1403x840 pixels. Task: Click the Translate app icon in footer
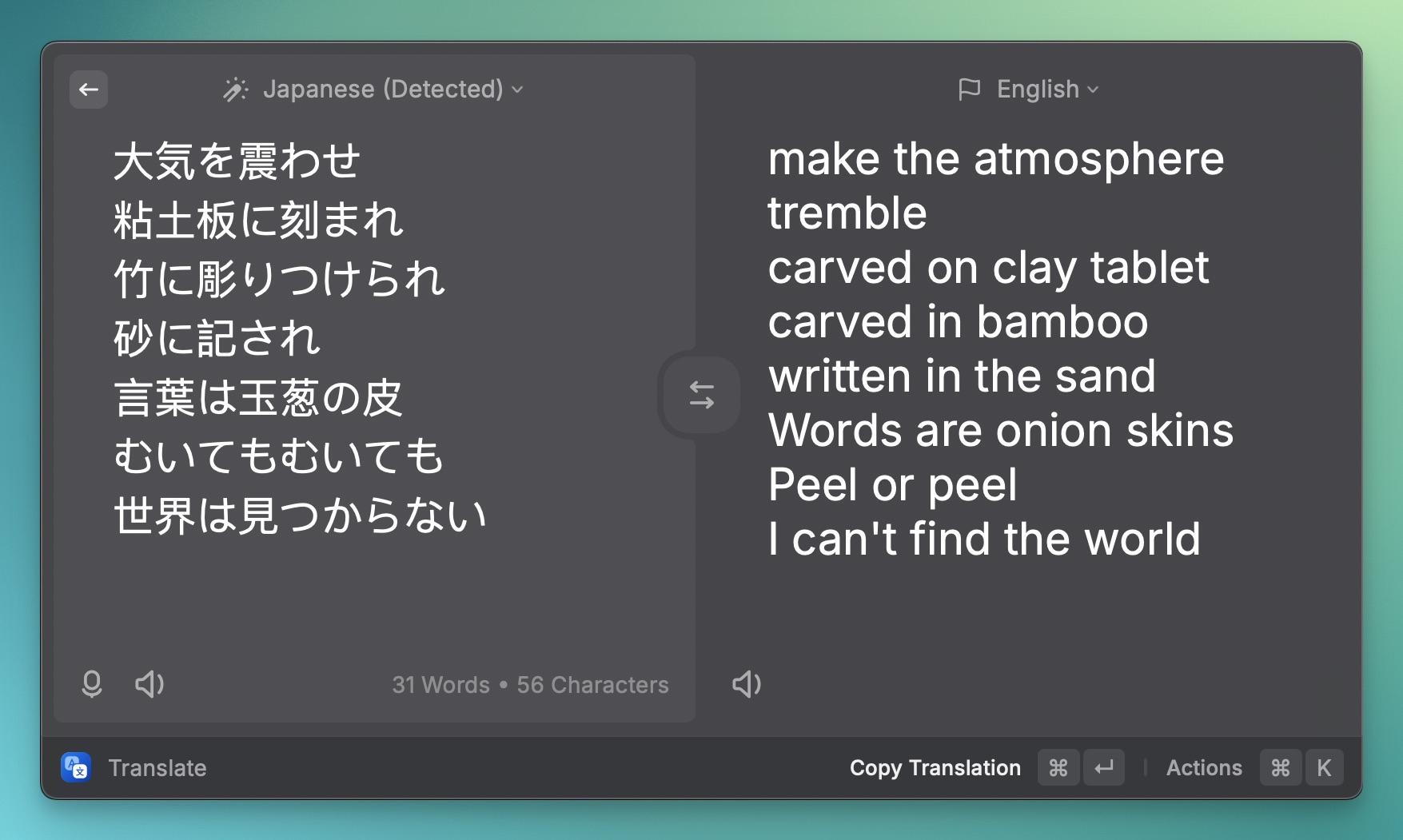pos(76,768)
